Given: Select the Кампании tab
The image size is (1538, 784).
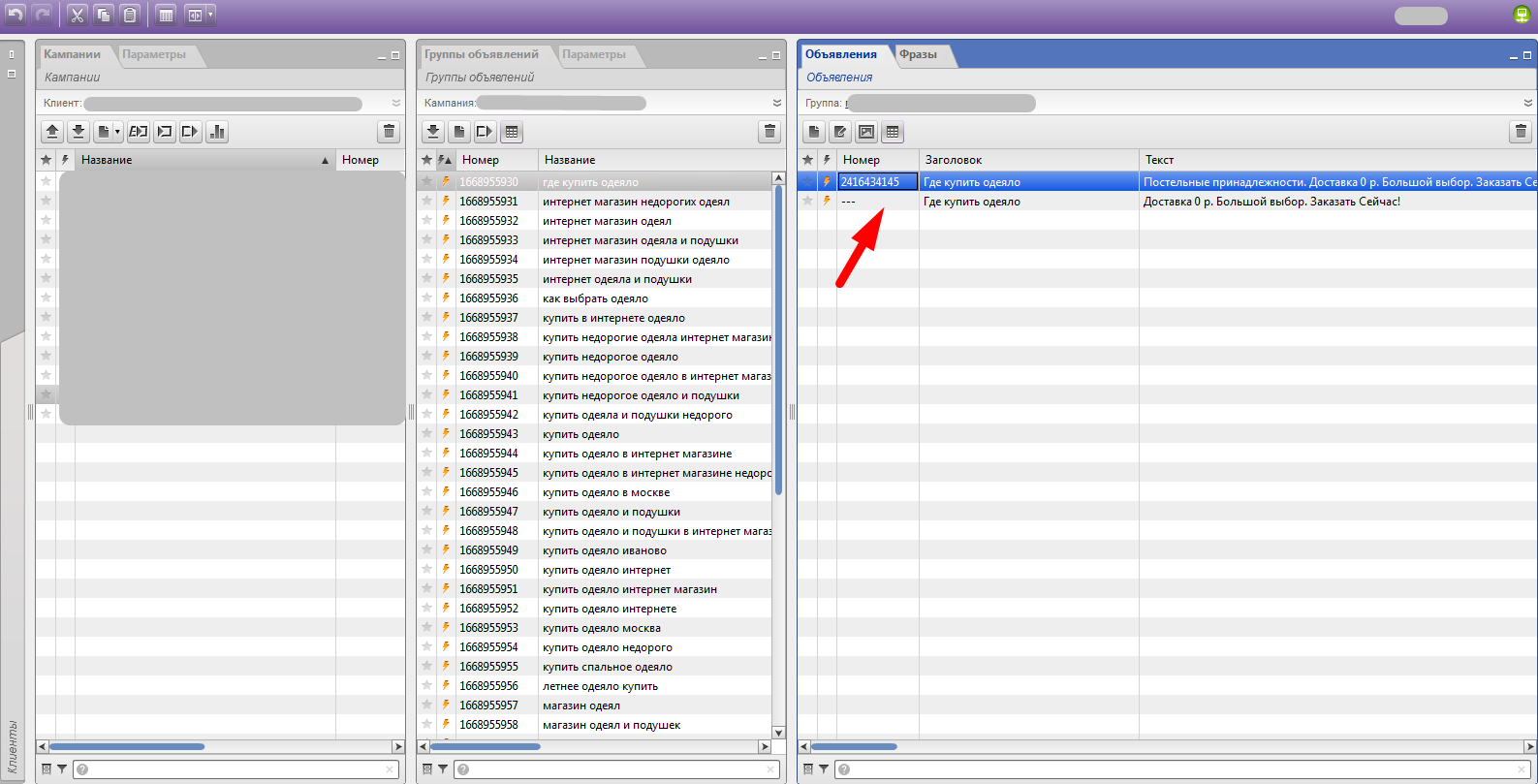Looking at the screenshot, I should [x=72, y=54].
